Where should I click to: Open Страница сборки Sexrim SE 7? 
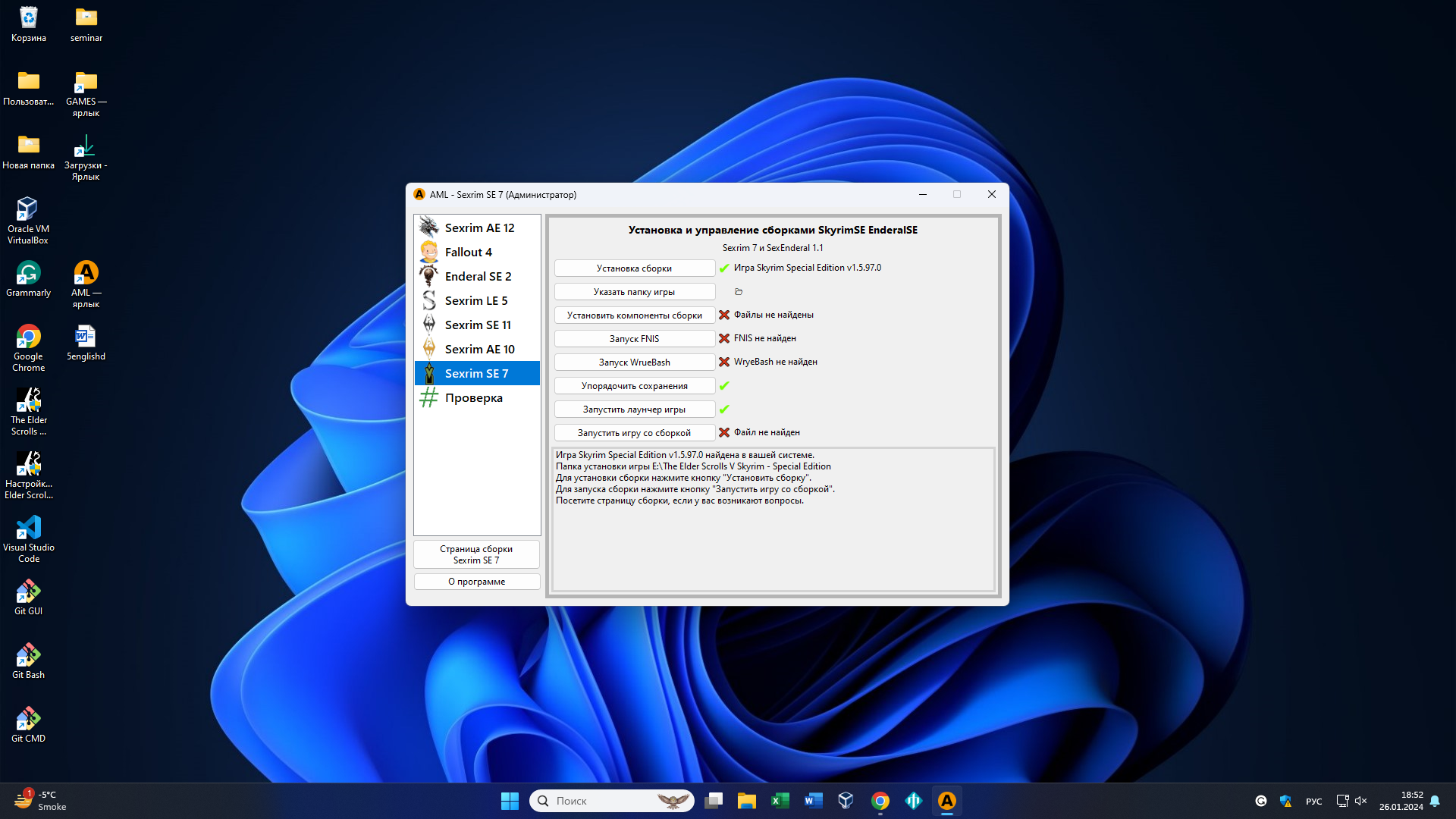pos(476,554)
